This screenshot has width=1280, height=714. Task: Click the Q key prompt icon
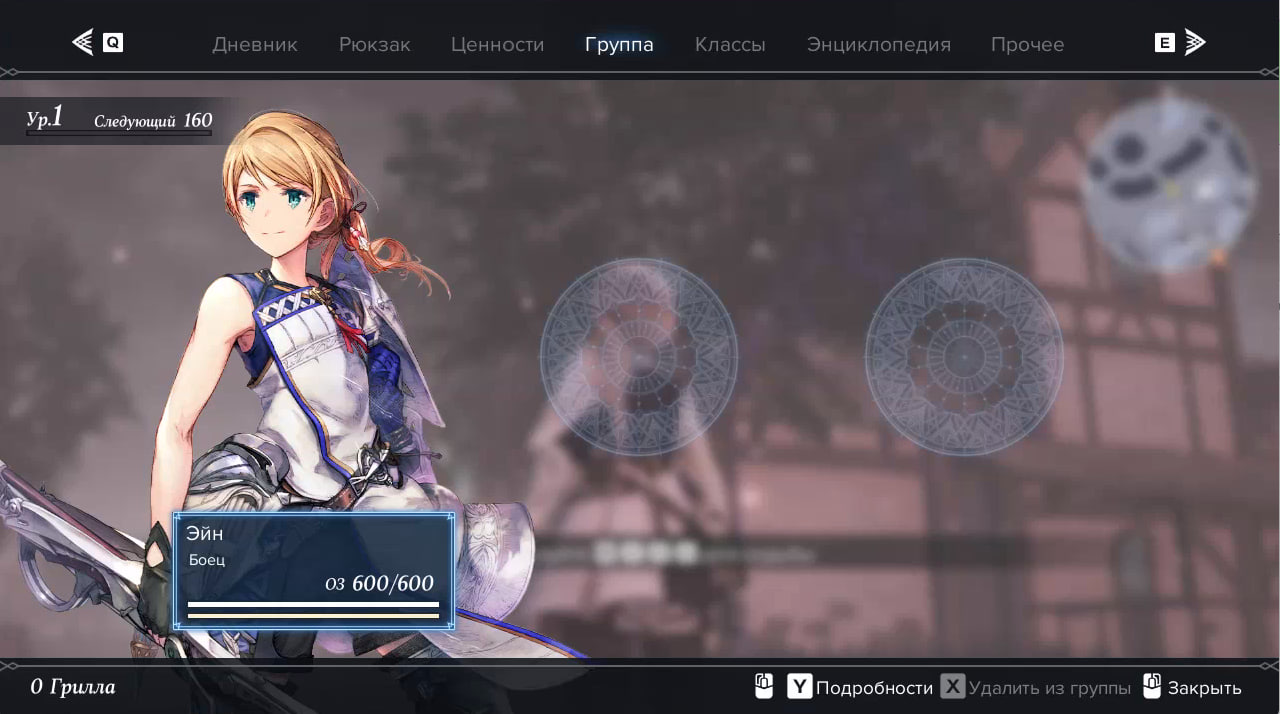(x=113, y=43)
